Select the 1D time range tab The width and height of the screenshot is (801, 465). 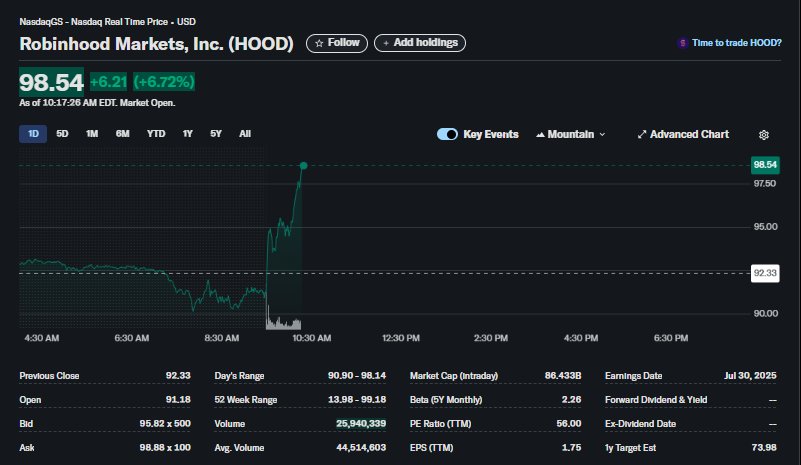click(33, 134)
